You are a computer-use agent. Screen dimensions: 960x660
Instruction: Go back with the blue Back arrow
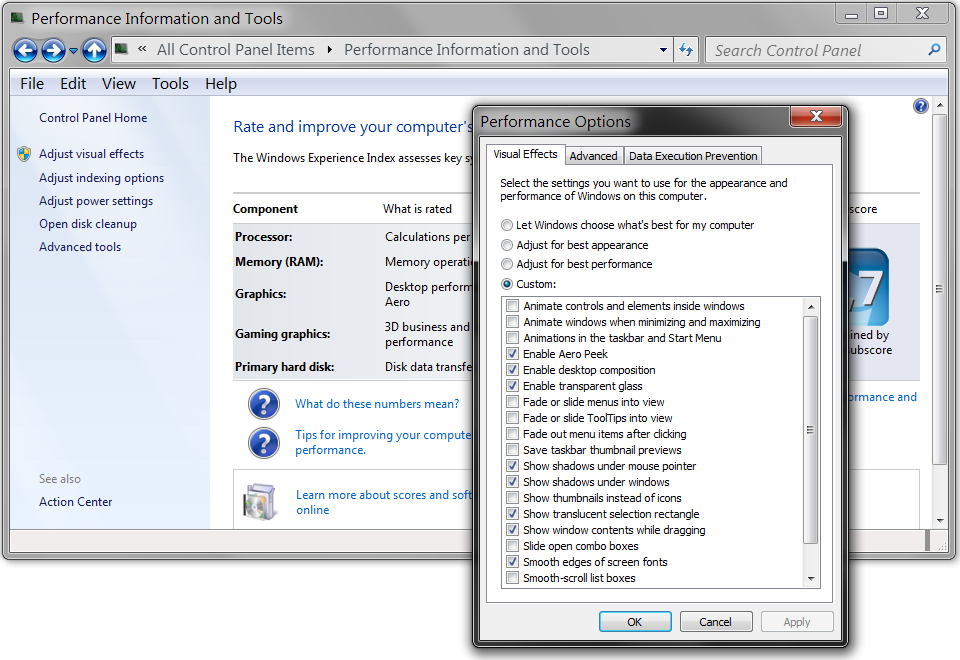click(25, 50)
